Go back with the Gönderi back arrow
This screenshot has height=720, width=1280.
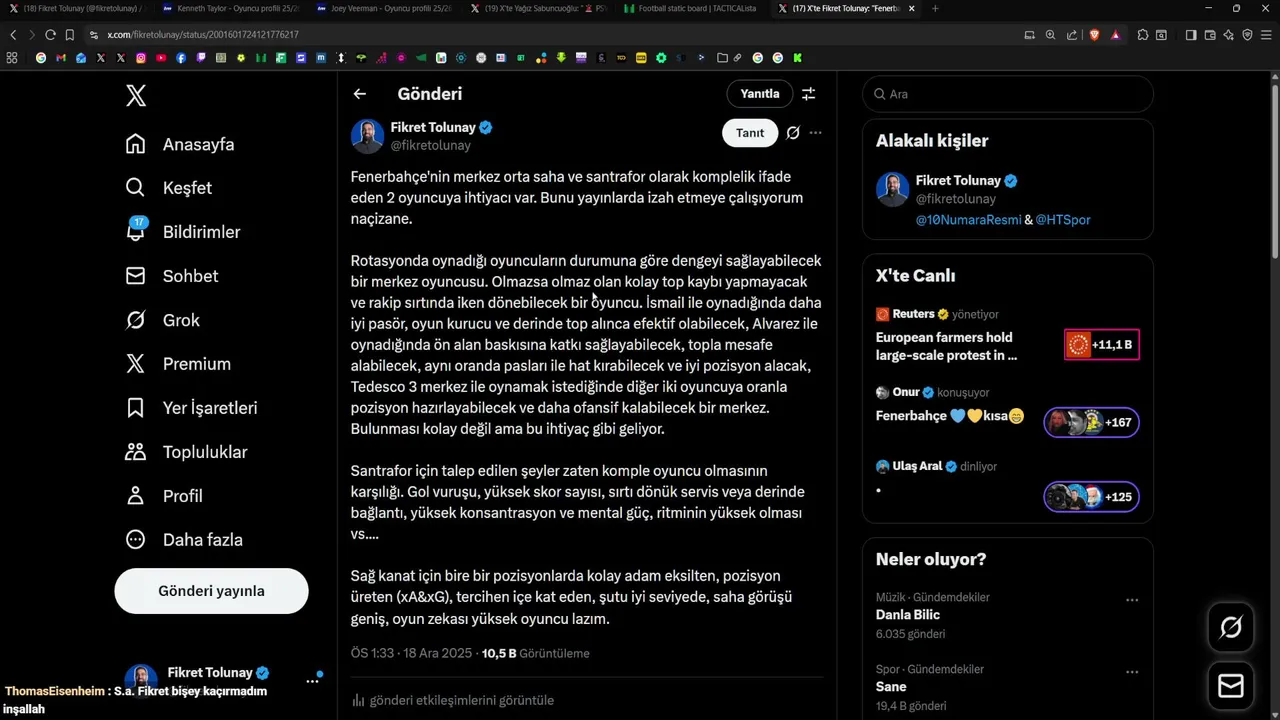point(360,94)
